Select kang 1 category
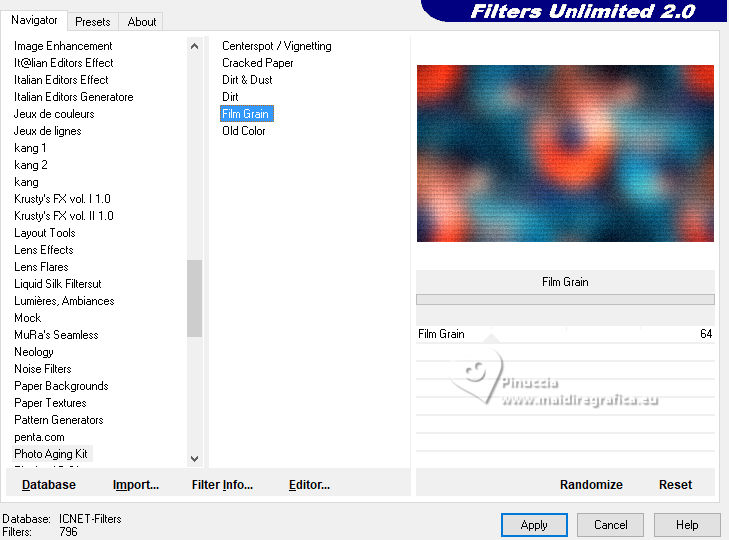The width and height of the screenshot is (729, 540). coord(30,148)
